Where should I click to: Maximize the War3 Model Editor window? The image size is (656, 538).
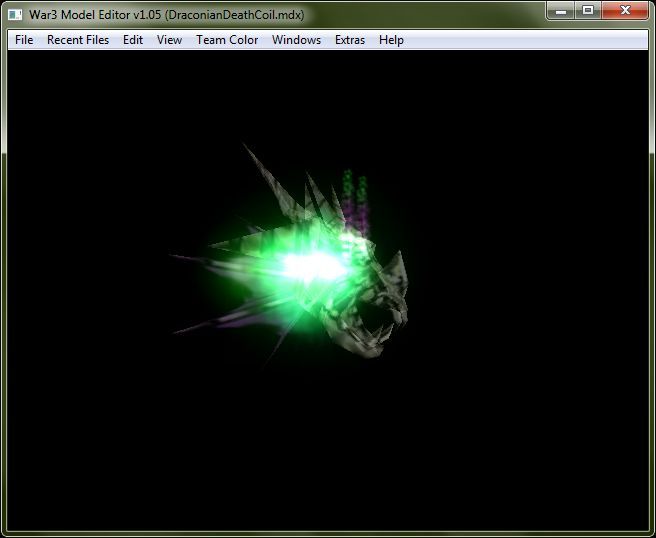[x=588, y=10]
